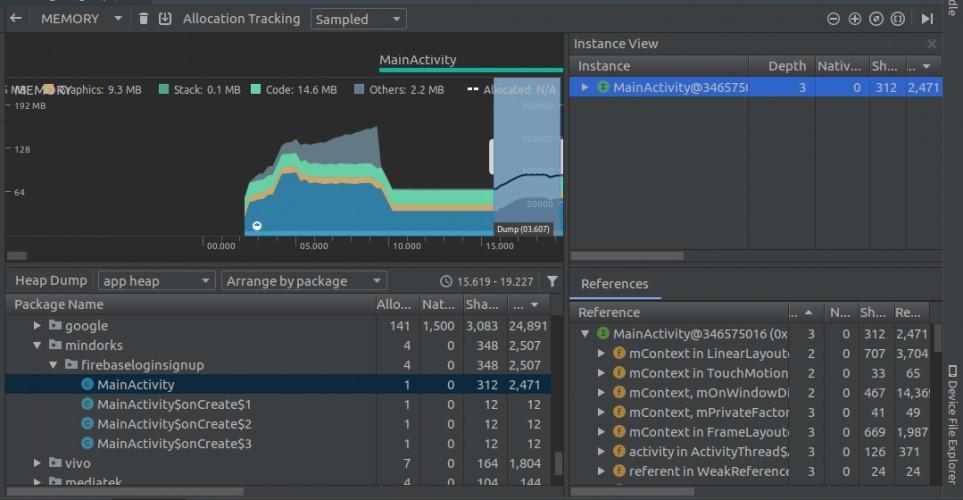Screen dimensions: 963x500
Task: Select MainActivity$onCreate$1 class row
Action: point(173,404)
